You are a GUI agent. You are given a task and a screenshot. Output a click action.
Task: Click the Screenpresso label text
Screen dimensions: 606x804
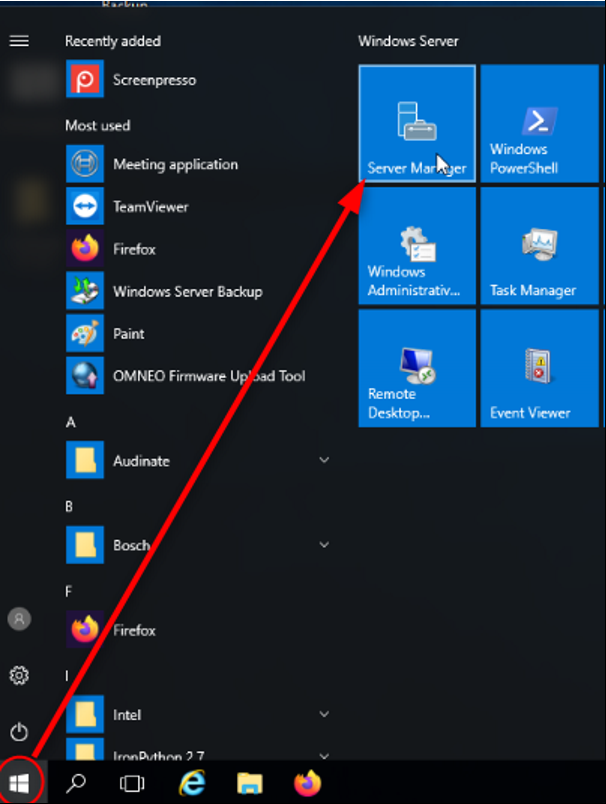tap(154, 80)
